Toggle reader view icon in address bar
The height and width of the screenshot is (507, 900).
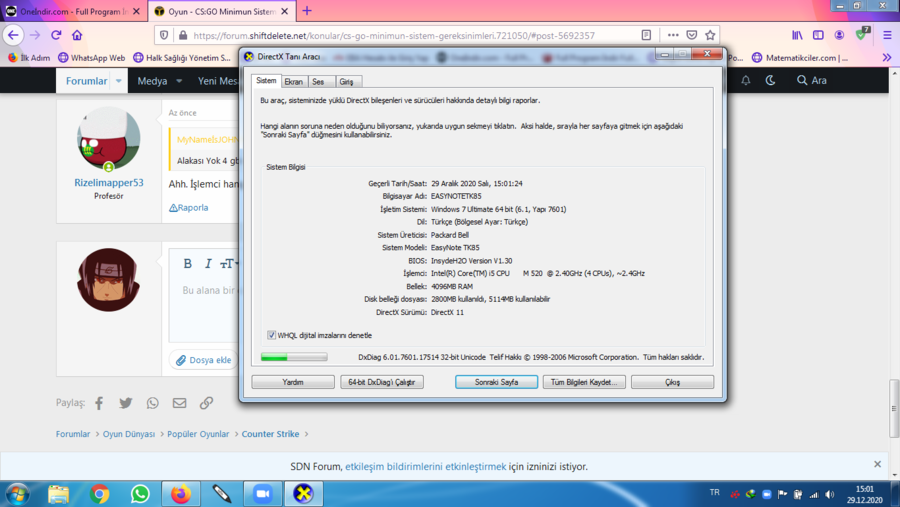pos(646,35)
